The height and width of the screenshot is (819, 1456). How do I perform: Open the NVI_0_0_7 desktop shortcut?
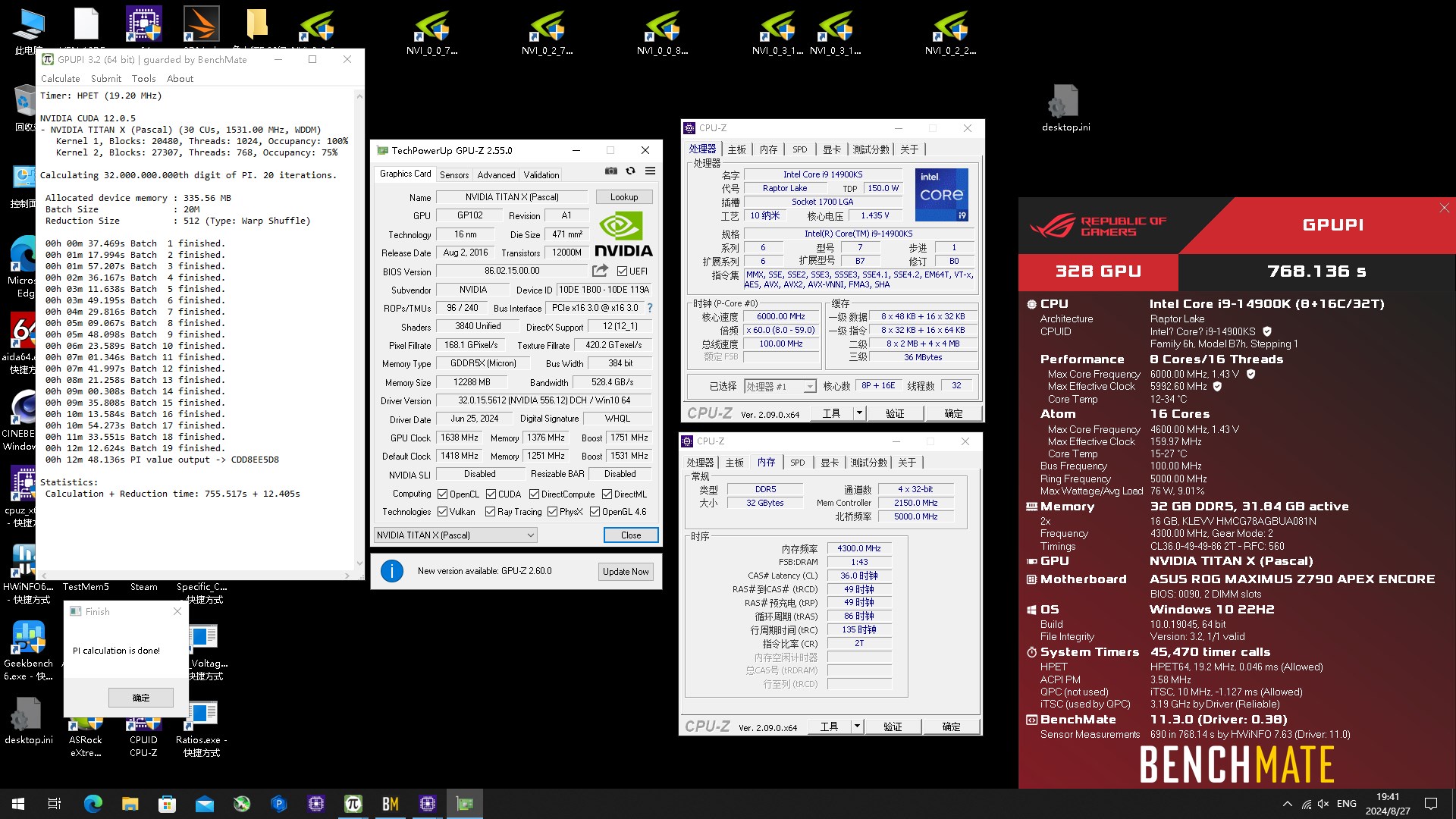pos(432,33)
